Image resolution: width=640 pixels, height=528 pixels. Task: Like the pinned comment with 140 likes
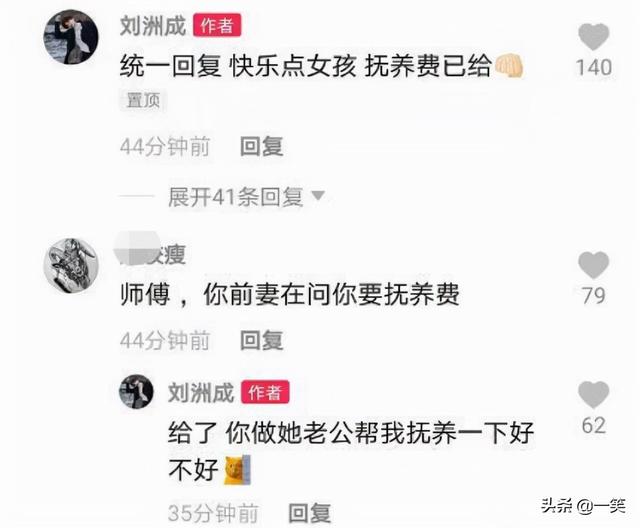(593, 37)
